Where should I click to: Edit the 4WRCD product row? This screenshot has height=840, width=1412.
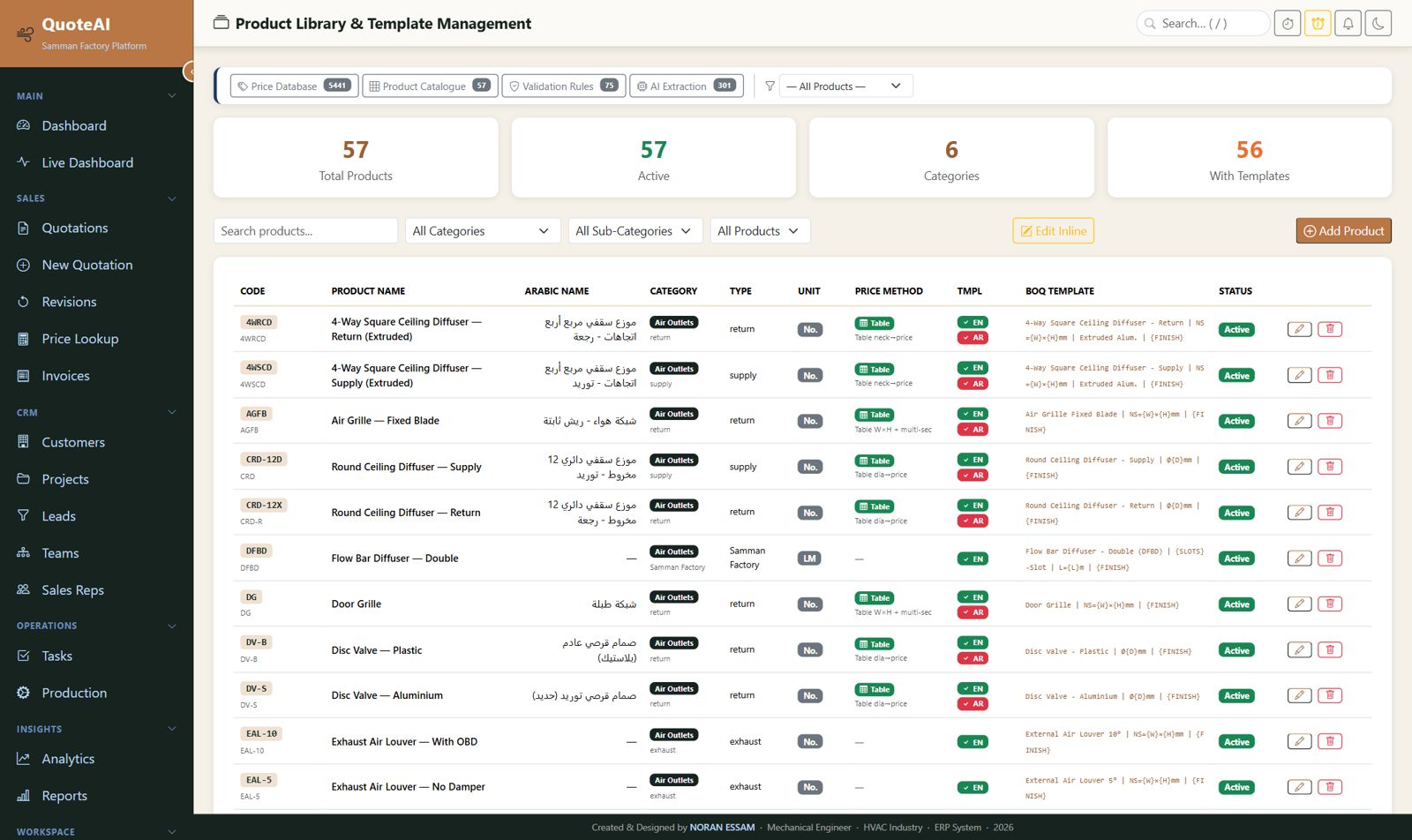tap(1299, 329)
